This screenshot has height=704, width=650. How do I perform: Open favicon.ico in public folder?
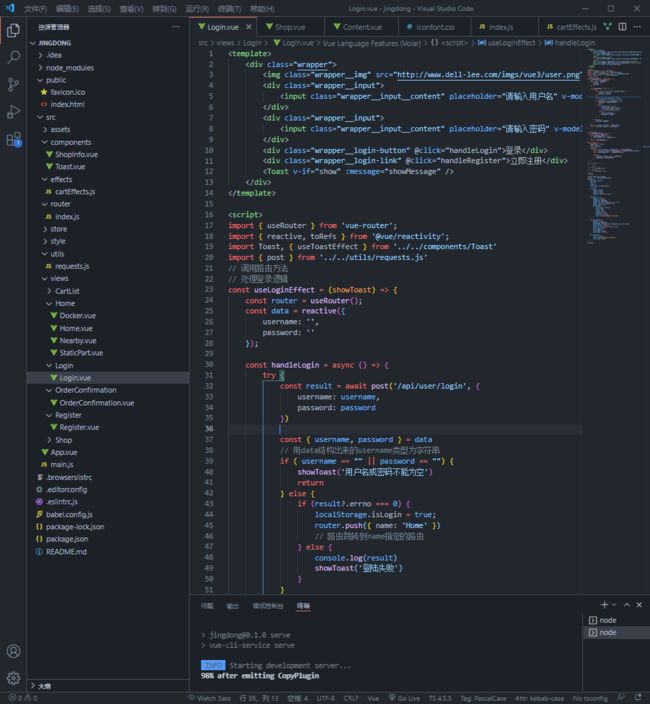click(67, 92)
